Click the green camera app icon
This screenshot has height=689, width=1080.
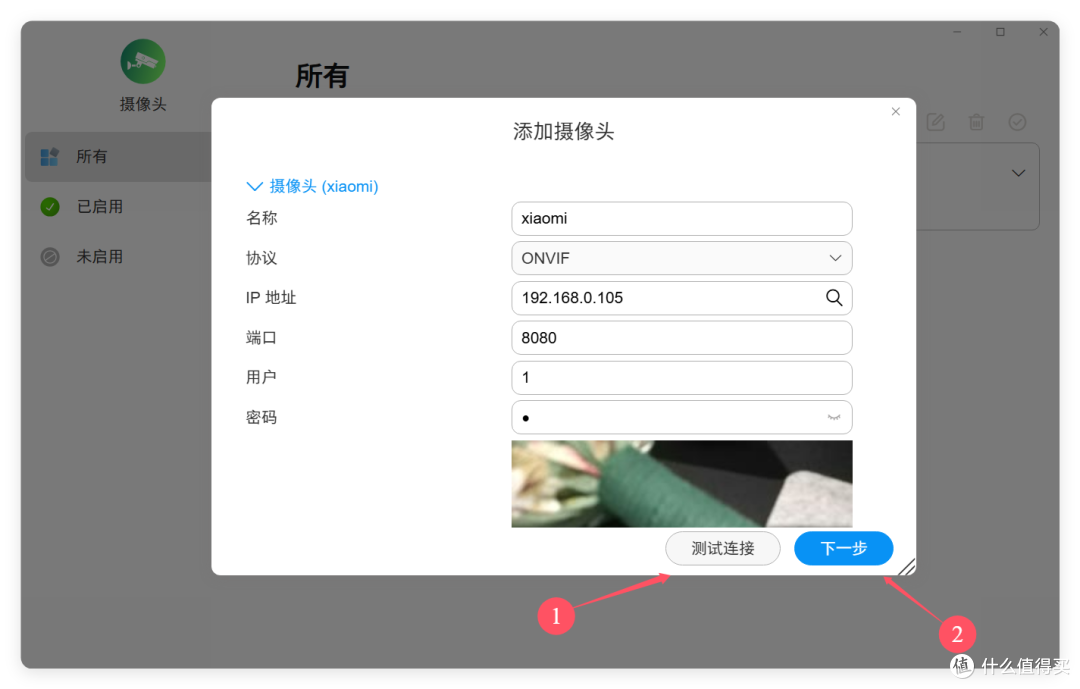click(143, 62)
